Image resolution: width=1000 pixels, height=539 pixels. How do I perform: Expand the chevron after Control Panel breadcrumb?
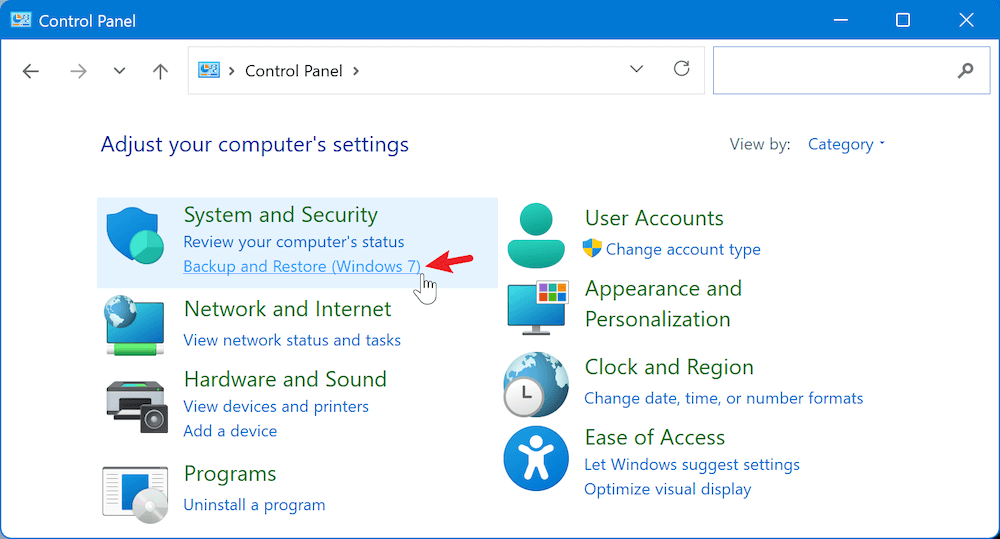point(356,71)
